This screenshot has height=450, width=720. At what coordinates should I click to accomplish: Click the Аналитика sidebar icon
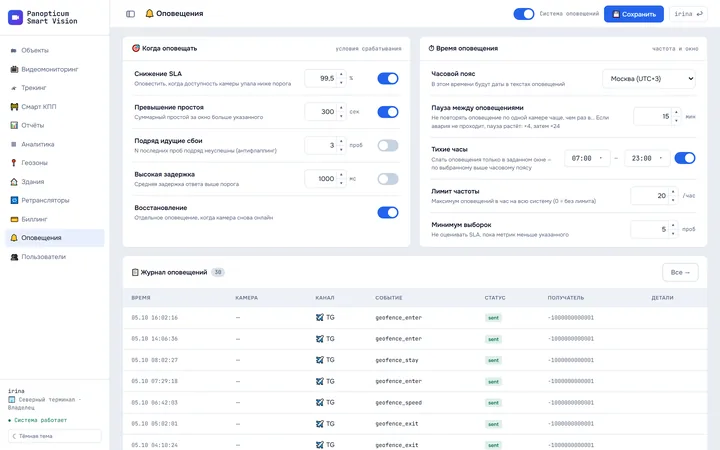click(14, 144)
